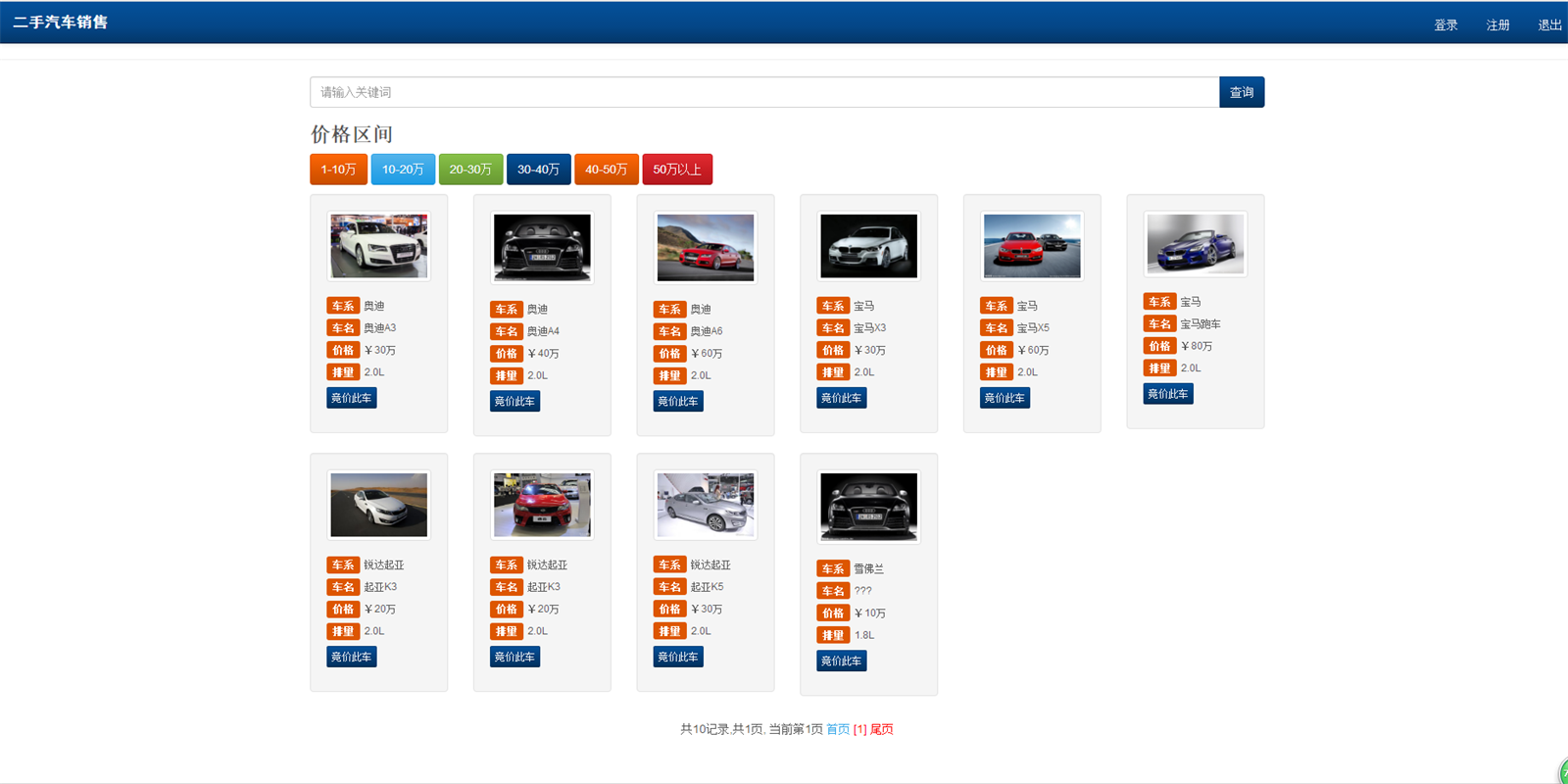Click the 起亚K5 name text
This screenshot has height=784, width=1568.
tap(707, 587)
